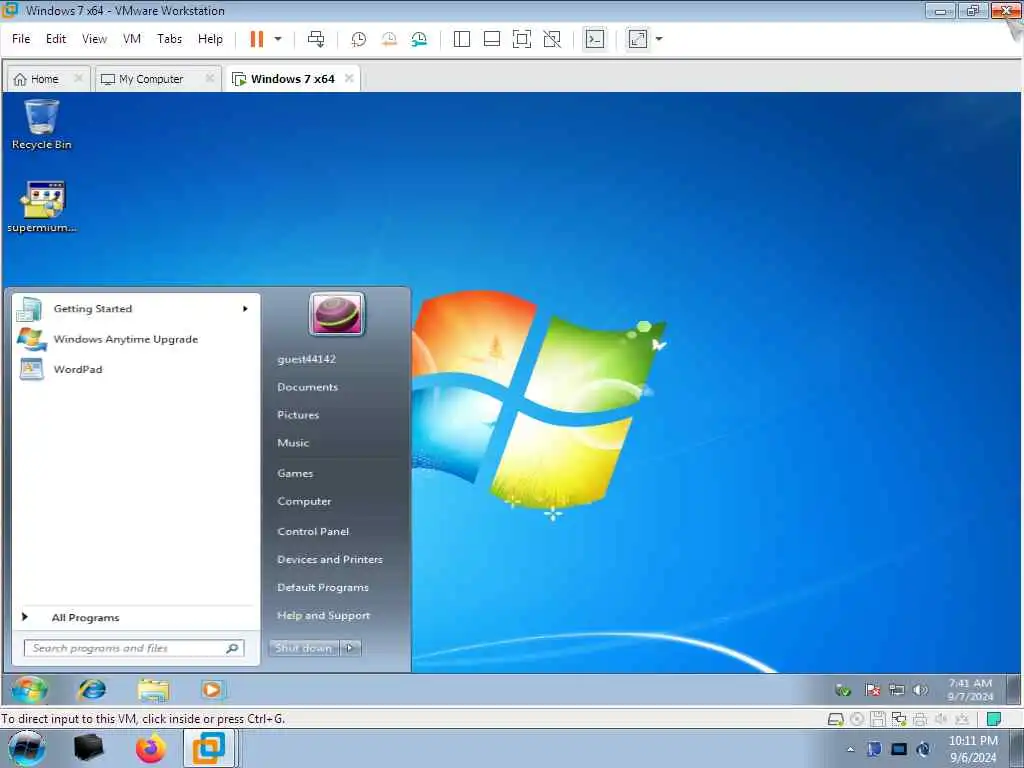Open the VM menu
Image resolution: width=1024 pixels, height=768 pixels.
(132, 39)
